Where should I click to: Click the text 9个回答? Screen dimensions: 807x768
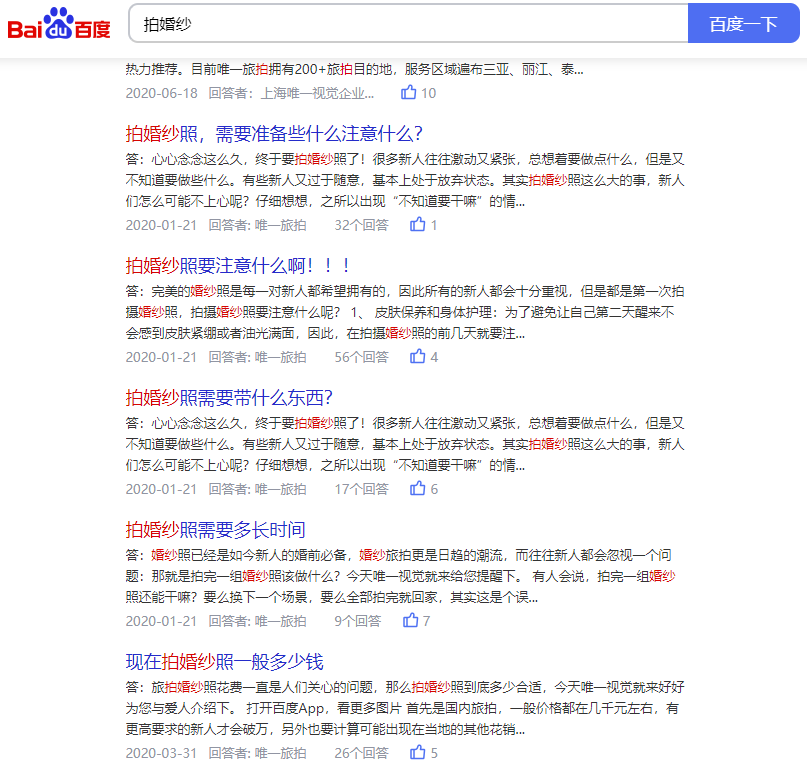tap(358, 621)
